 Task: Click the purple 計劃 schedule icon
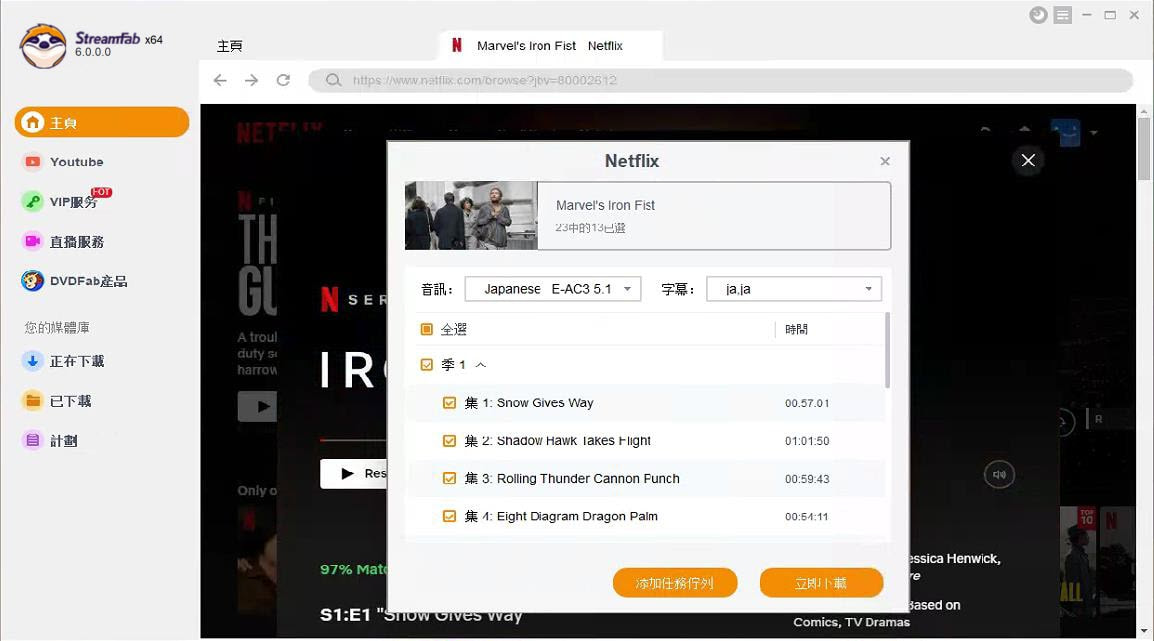point(32,441)
